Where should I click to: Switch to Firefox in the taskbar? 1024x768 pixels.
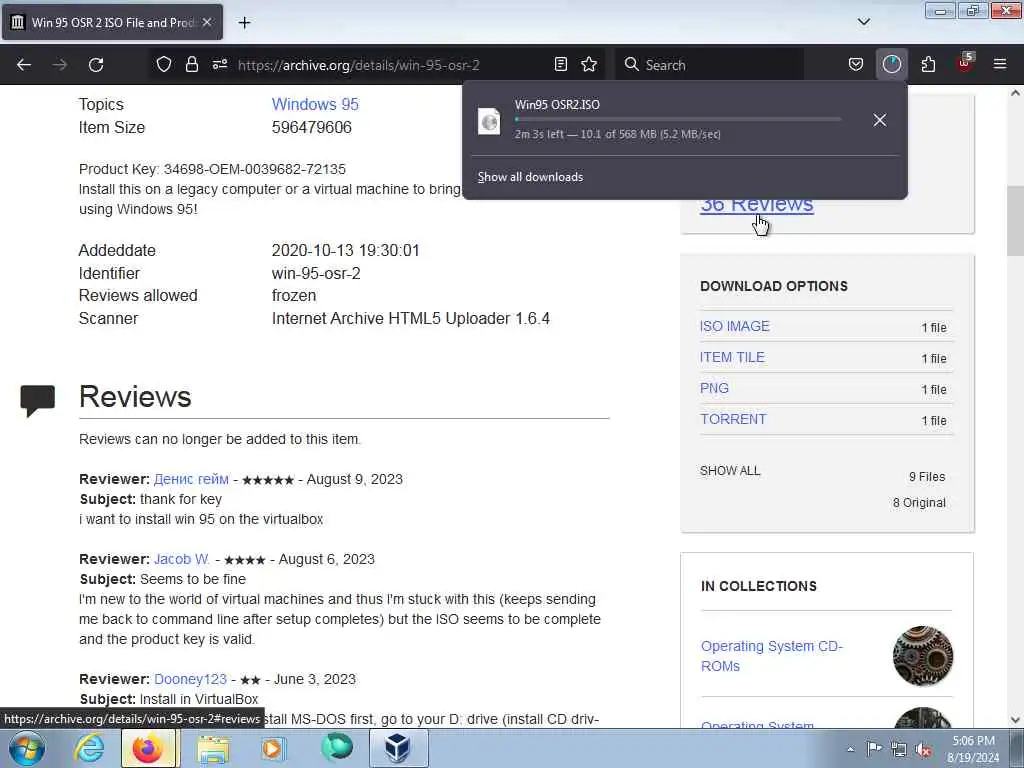148,748
